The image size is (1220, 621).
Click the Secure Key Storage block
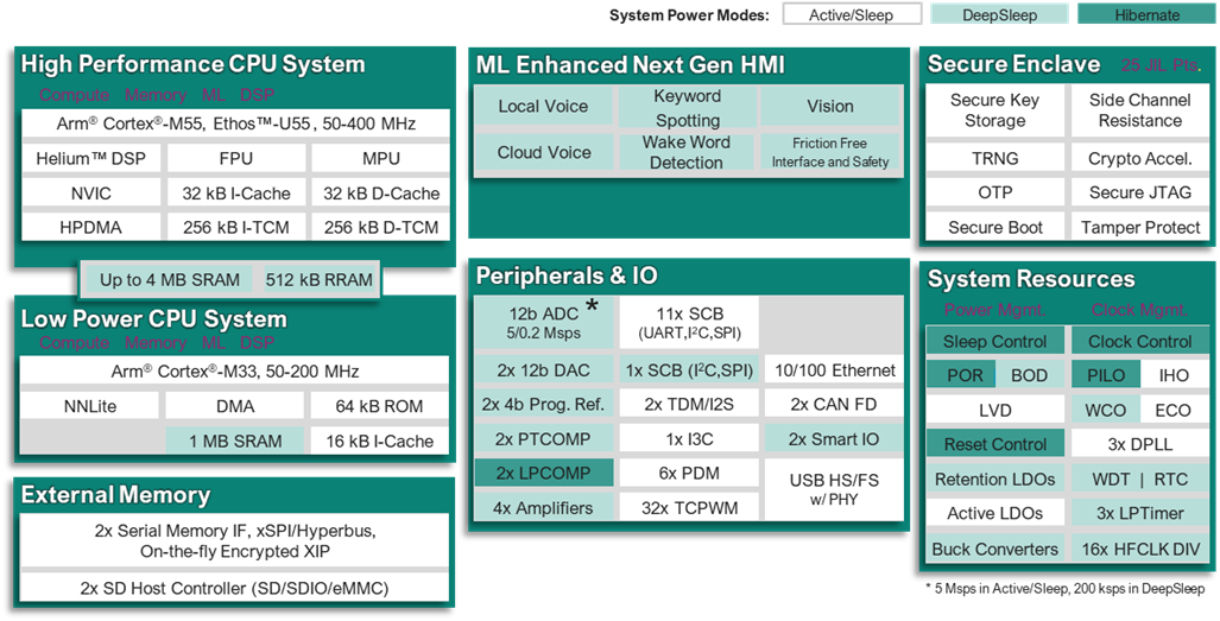pos(994,110)
